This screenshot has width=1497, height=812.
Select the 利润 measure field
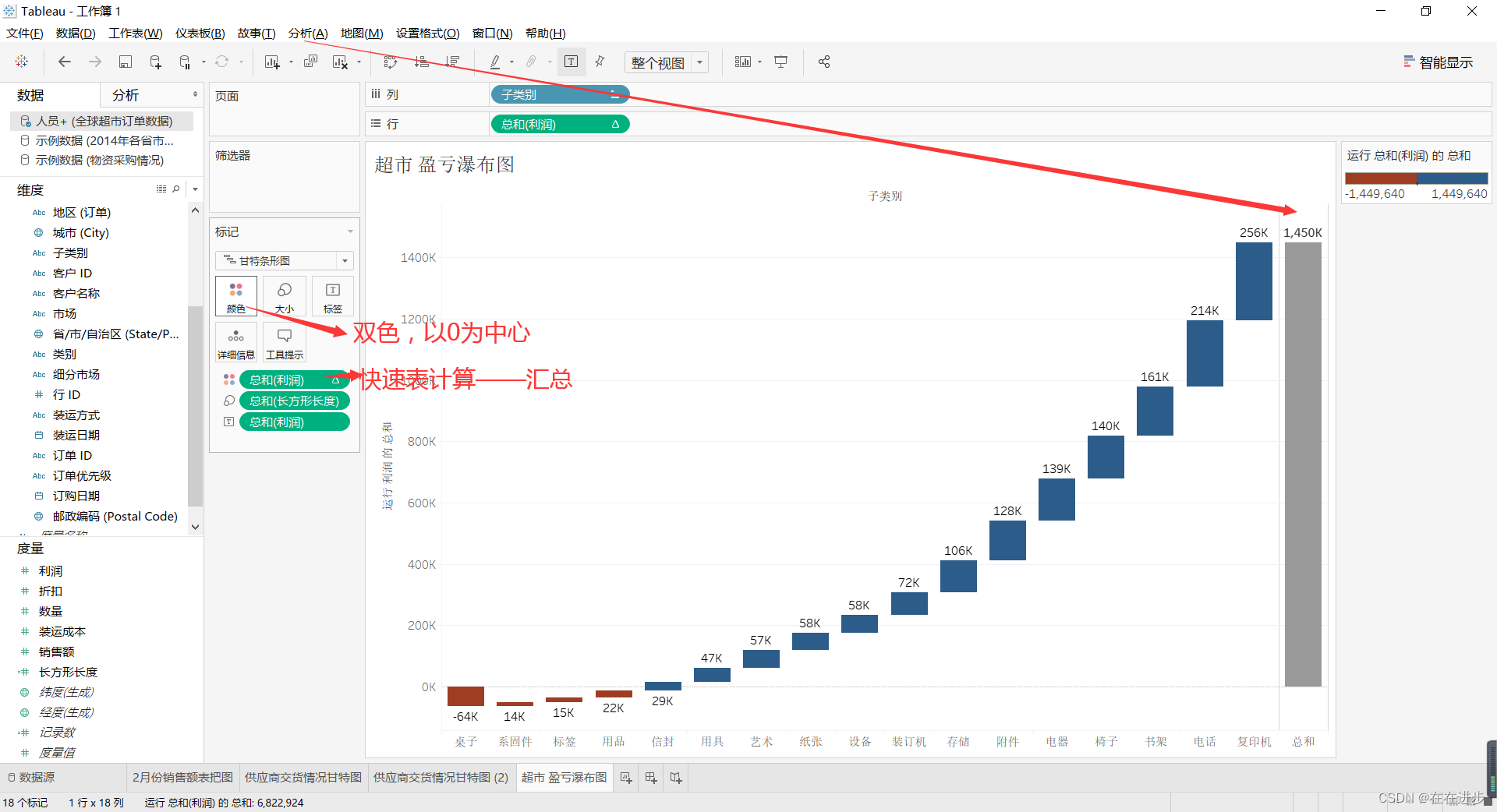(x=51, y=570)
